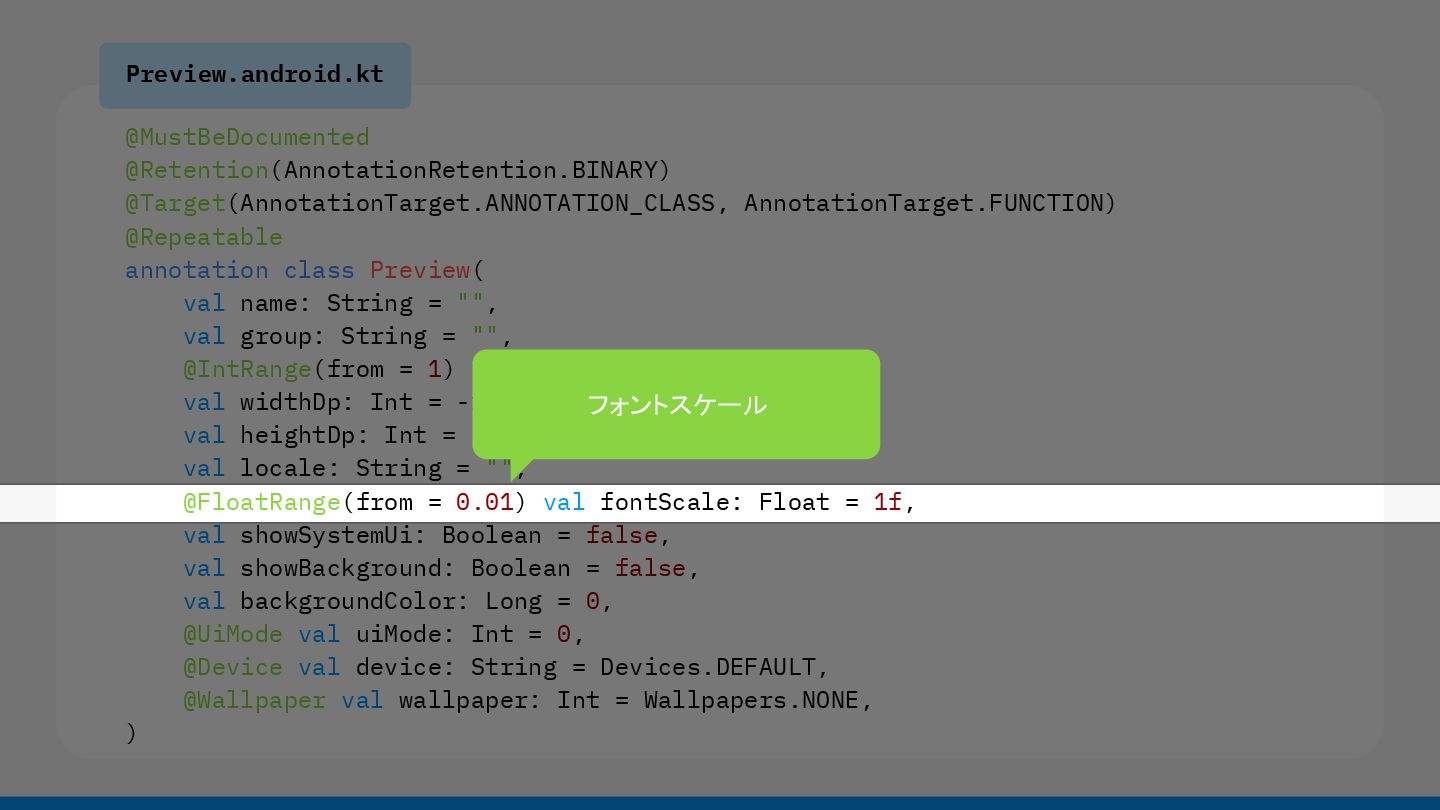Select the 'val group: String' line
The width and height of the screenshot is (1440, 810).
pos(348,336)
